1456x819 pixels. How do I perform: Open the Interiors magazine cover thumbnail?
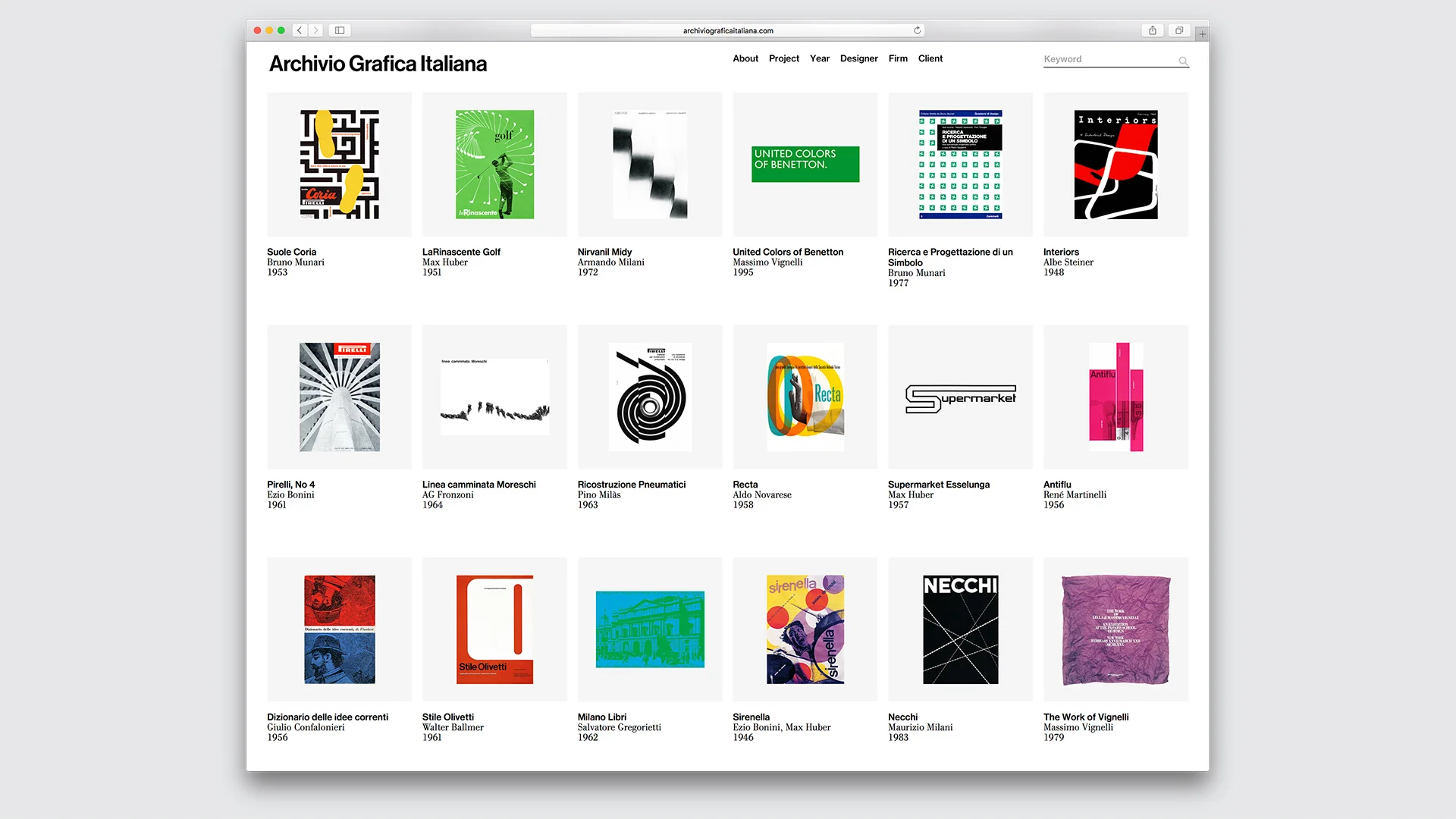(1116, 165)
